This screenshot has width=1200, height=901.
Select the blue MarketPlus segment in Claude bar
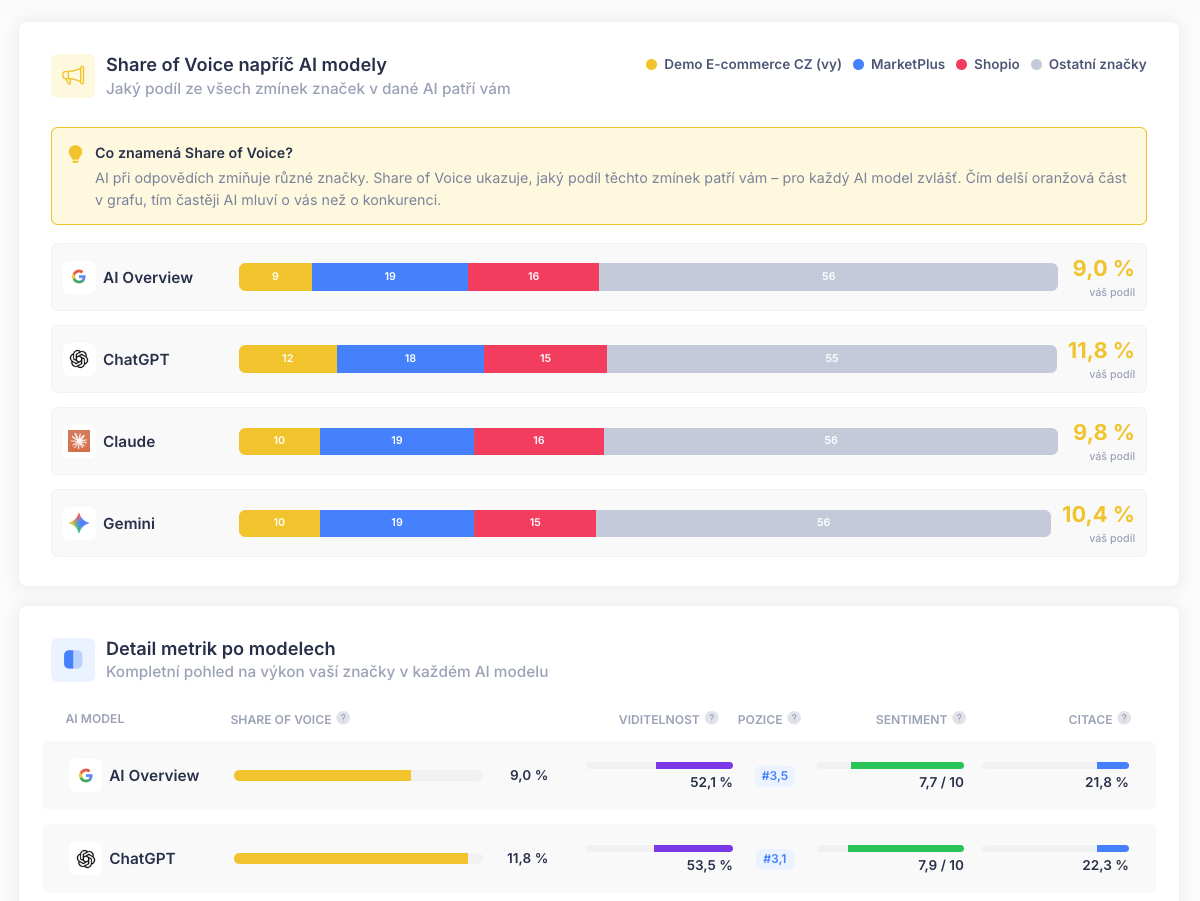pyautogui.click(x=397, y=441)
